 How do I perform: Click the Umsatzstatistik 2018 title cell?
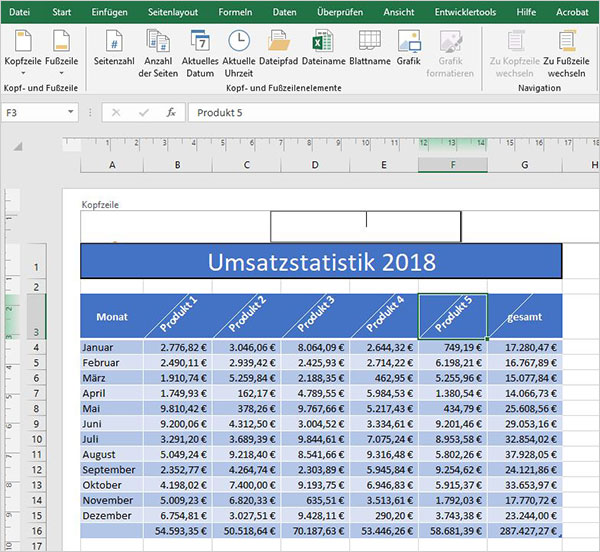click(x=321, y=261)
